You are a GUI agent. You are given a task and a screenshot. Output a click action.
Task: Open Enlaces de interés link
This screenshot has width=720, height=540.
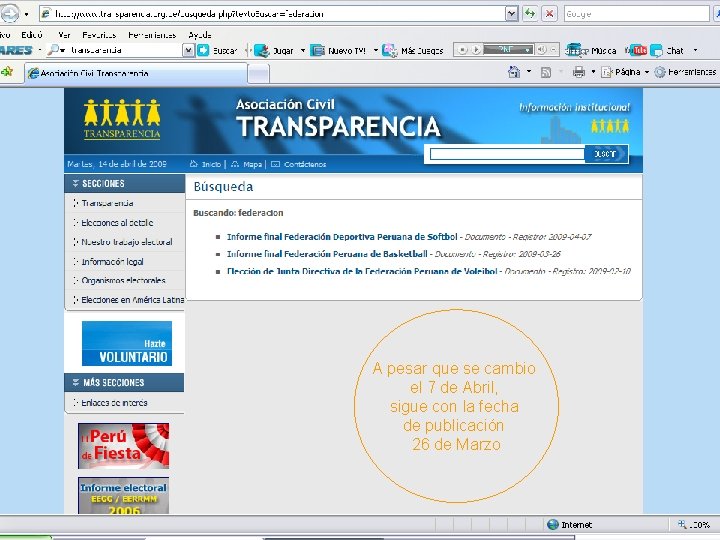point(114,403)
